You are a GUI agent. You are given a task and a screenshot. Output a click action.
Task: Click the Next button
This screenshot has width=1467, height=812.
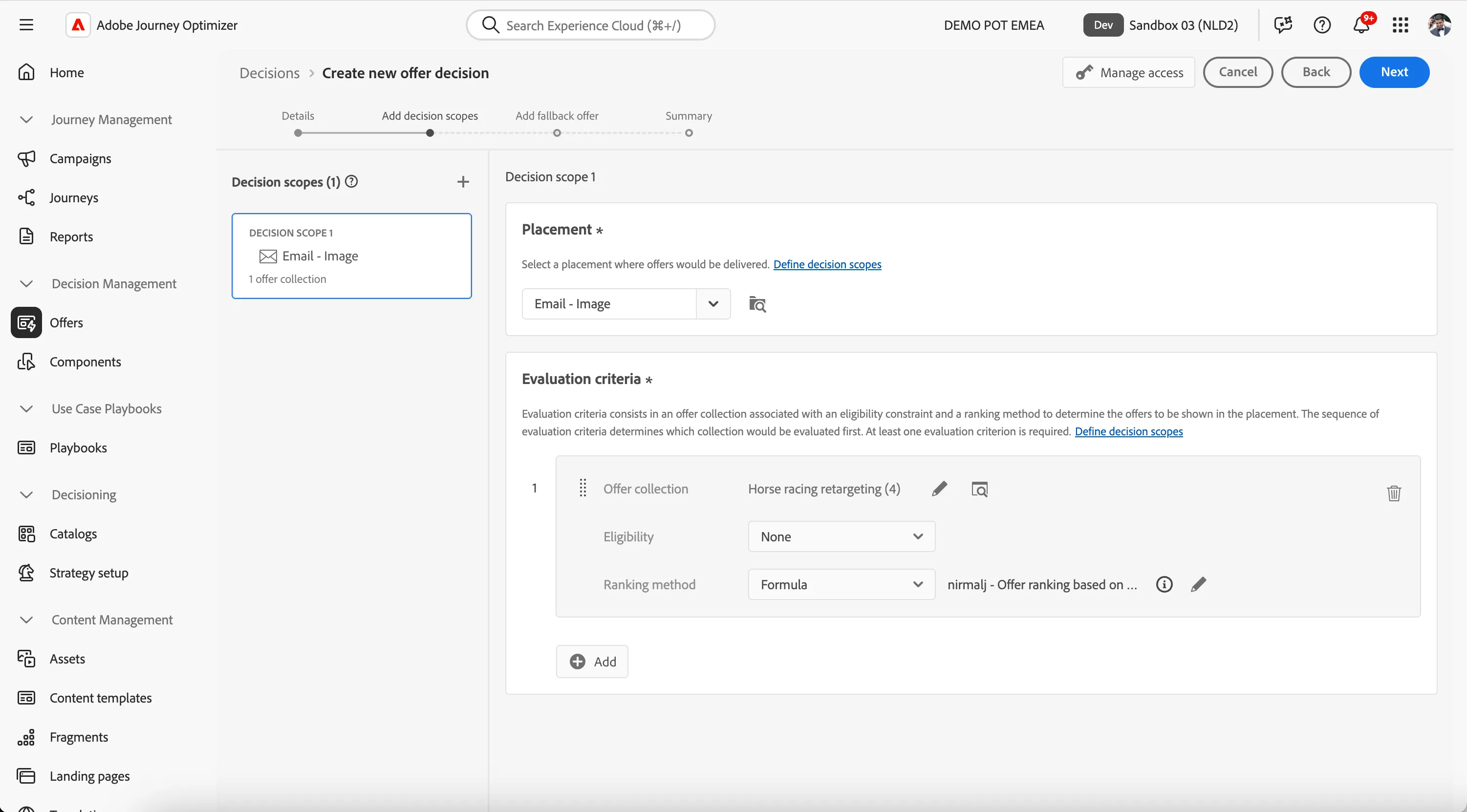click(1394, 72)
